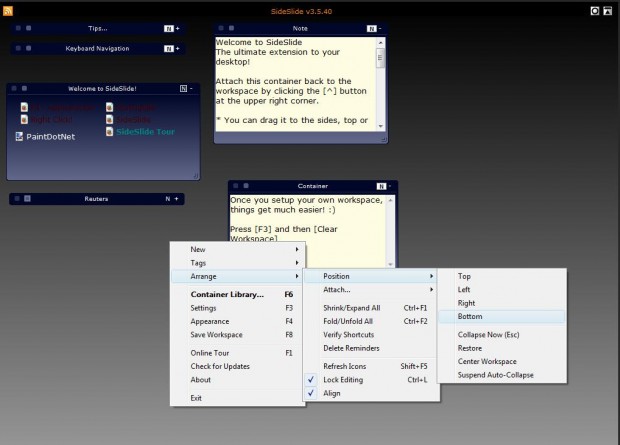This screenshot has height=445, width=620.
Task: Choose Fold/Unfold All
Action: tap(371, 322)
